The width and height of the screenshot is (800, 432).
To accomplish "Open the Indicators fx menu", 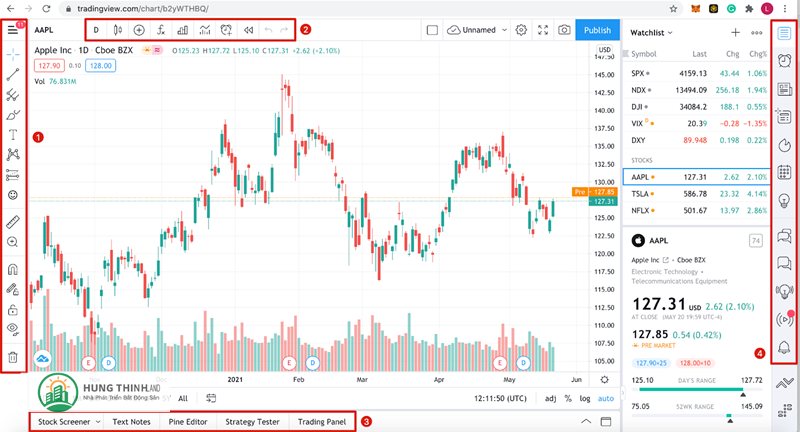I will pyautogui.click(x=160, y=30).
